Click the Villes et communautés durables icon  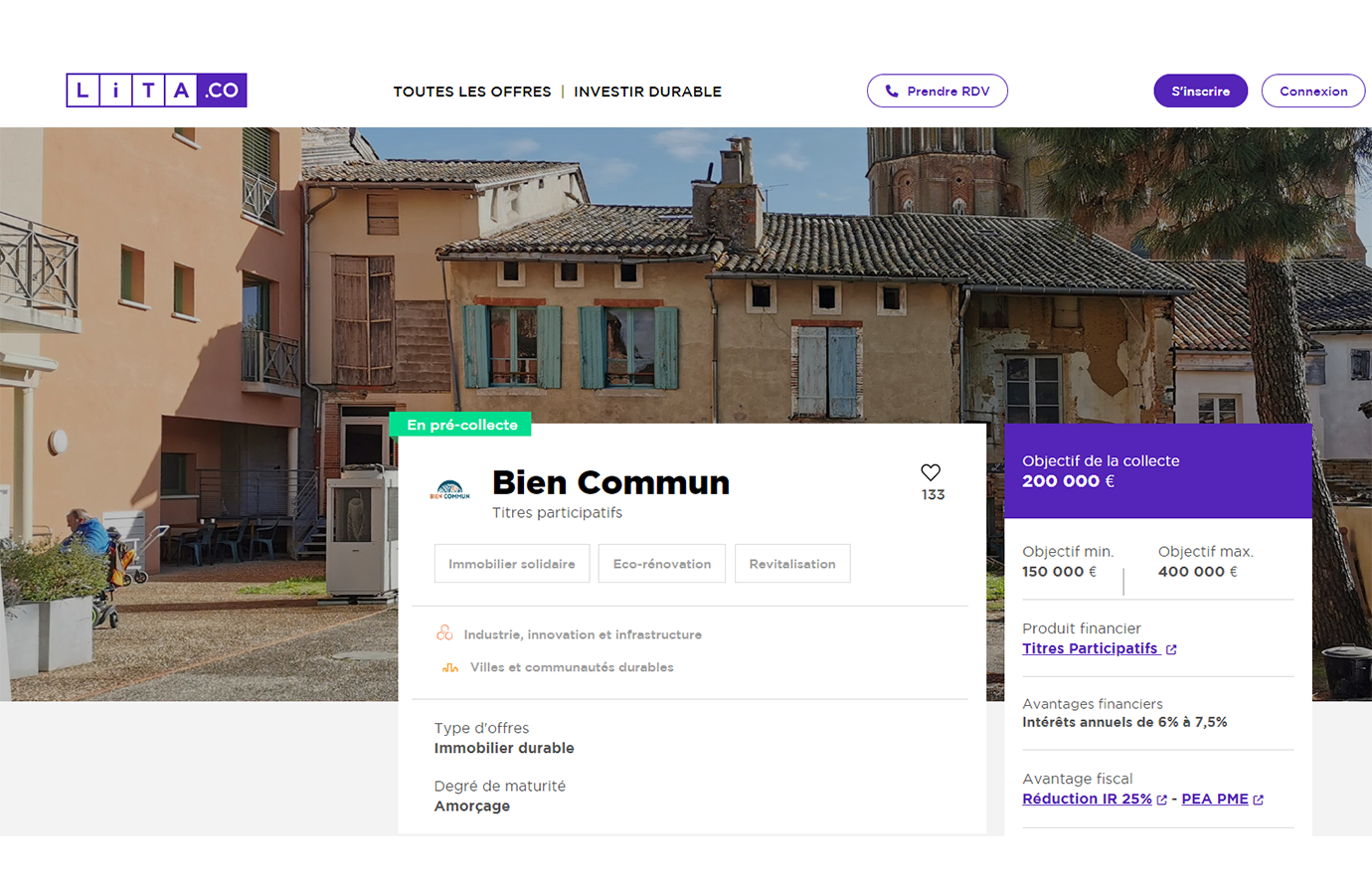(450, 667)
